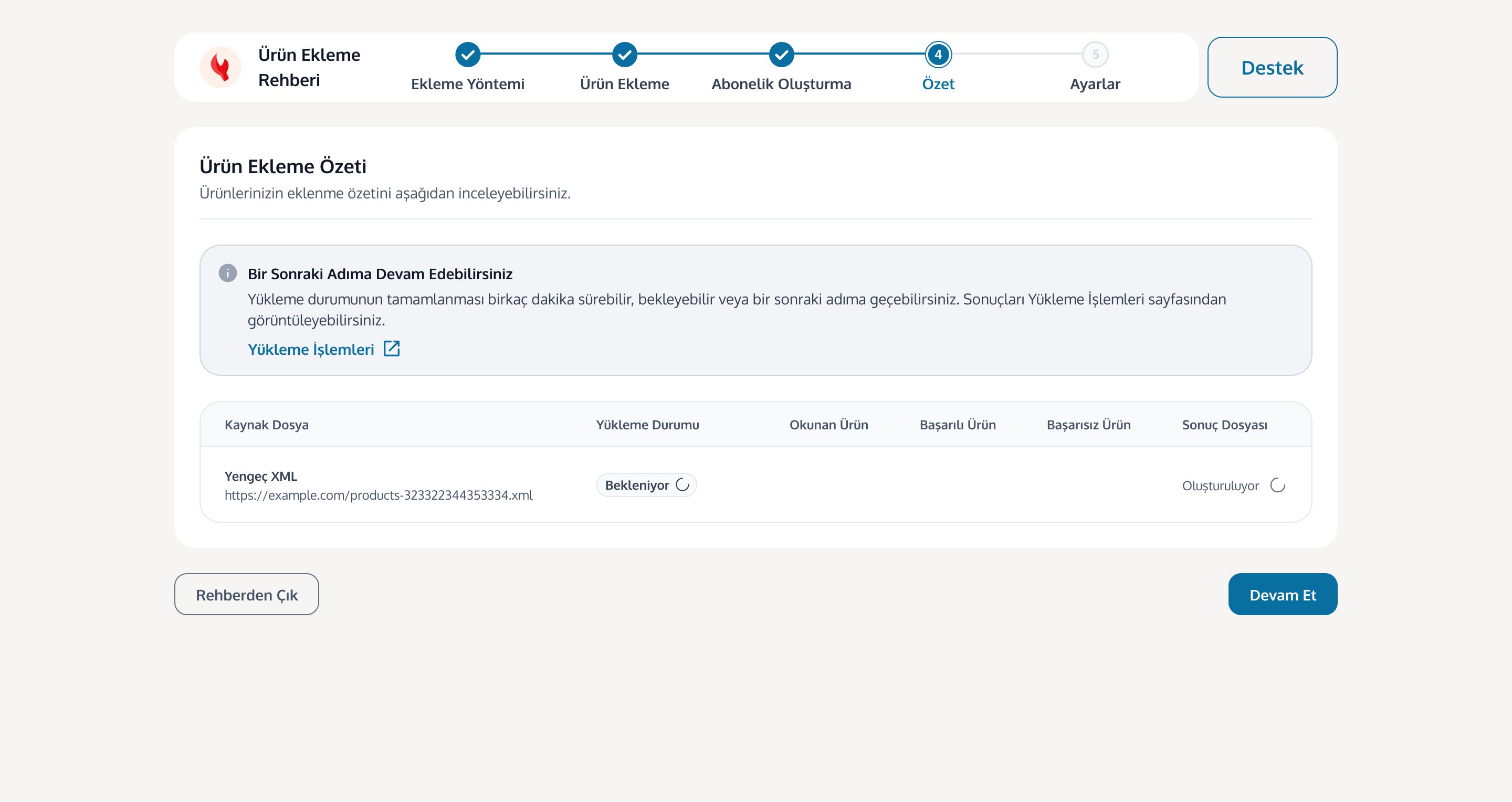Exit guide with Rehberden Çık button

point(247,594)
